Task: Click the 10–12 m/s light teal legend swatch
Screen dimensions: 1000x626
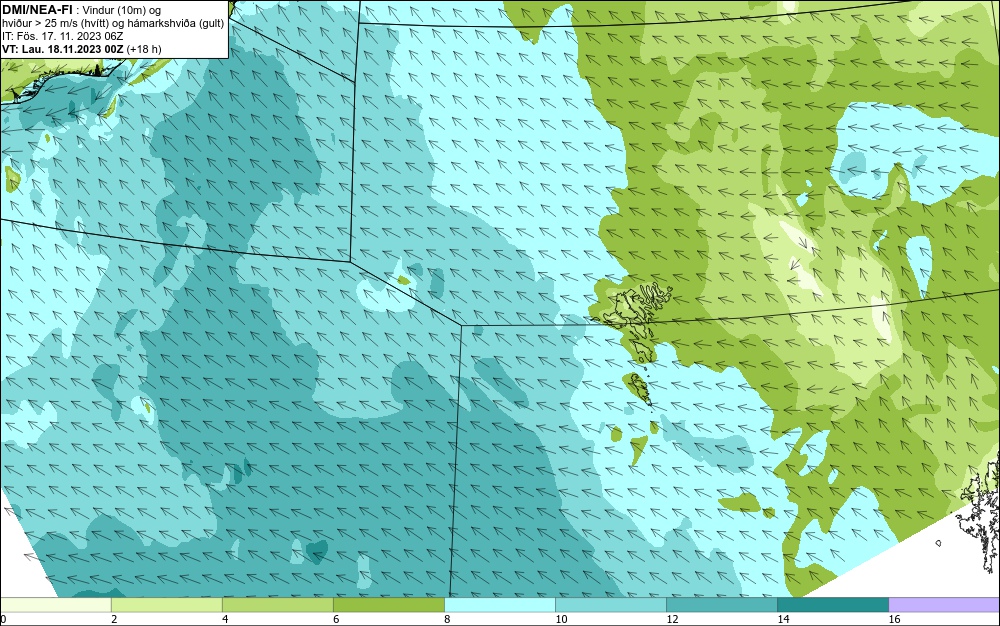Action: tap(610, 605)
